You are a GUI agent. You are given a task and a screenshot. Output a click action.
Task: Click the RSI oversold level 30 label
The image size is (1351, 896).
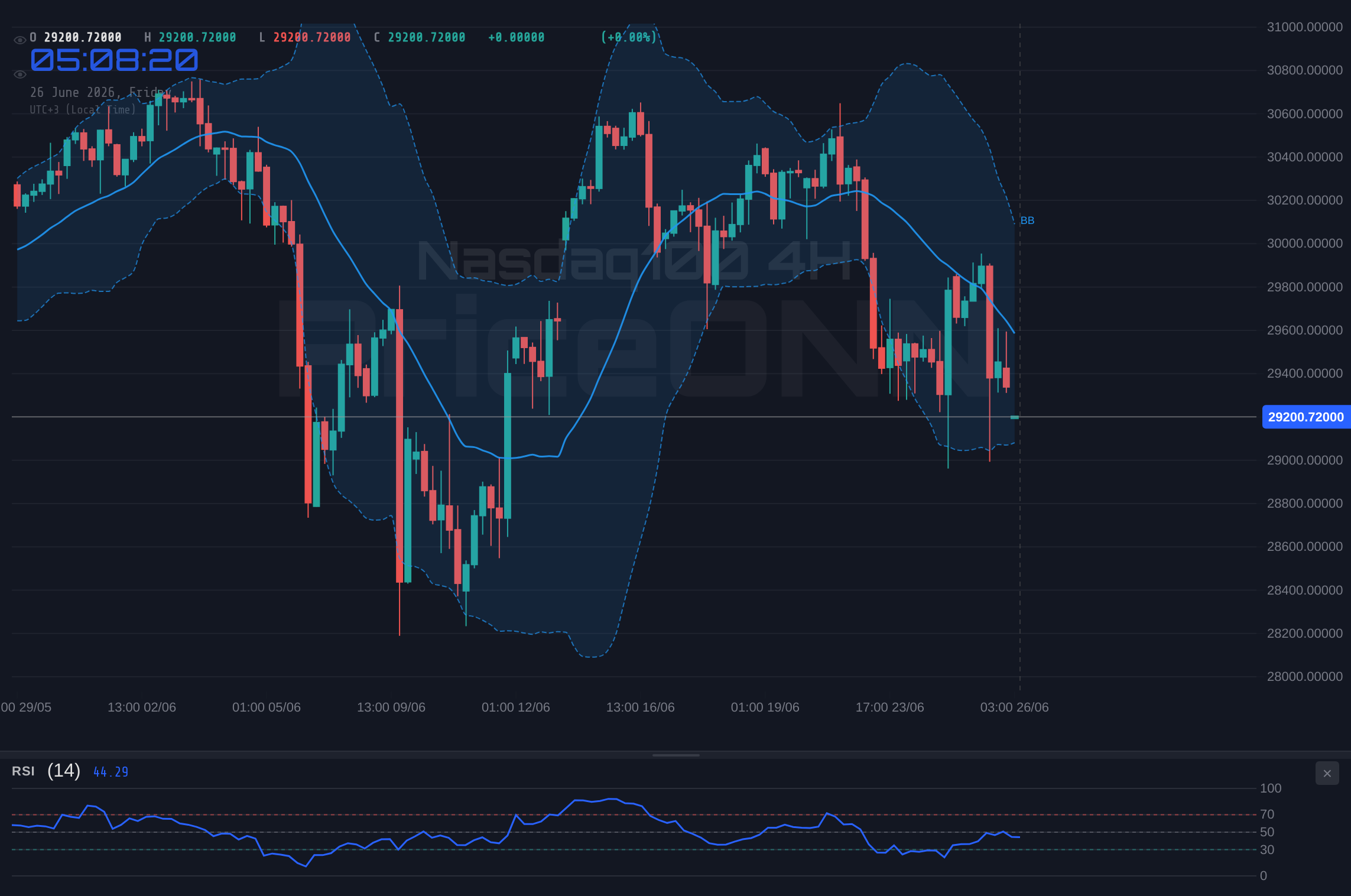click(1267, 850)
